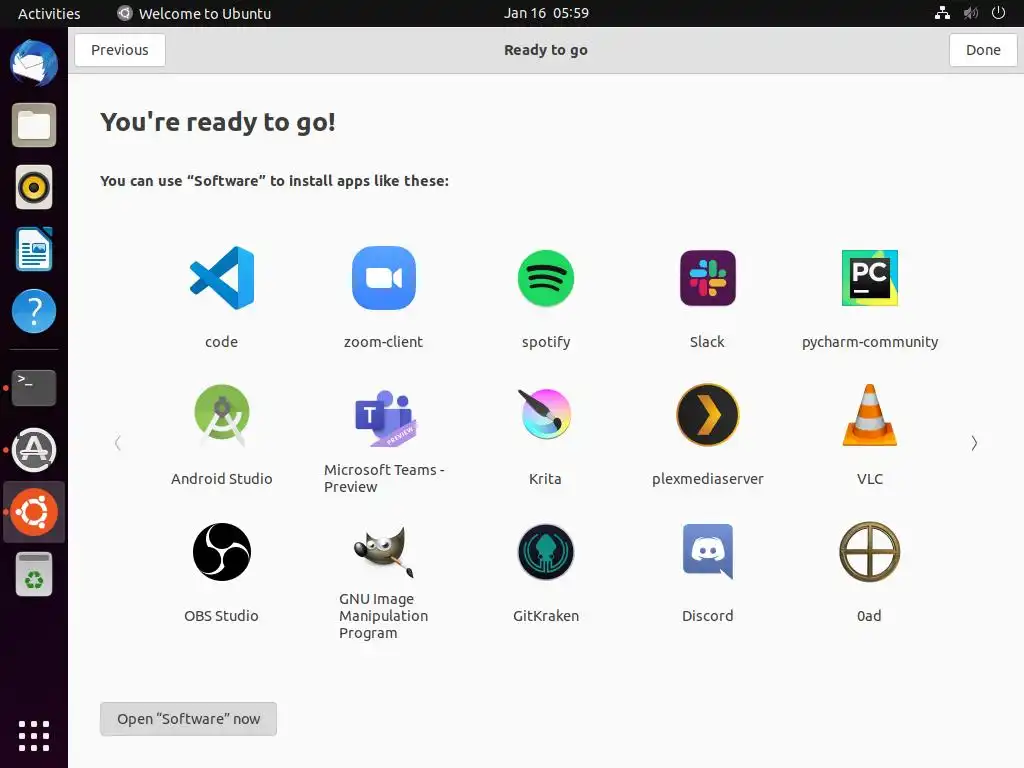Open the Android Studio app icon
Screen dimensions: 1024x768
221,415
